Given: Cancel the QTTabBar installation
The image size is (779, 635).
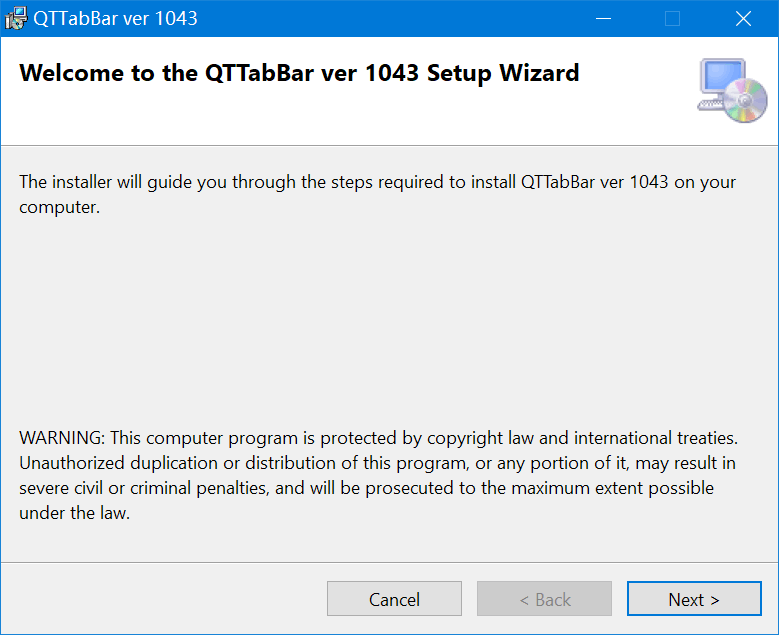Looking at the screenshot, I should point(394,599).
